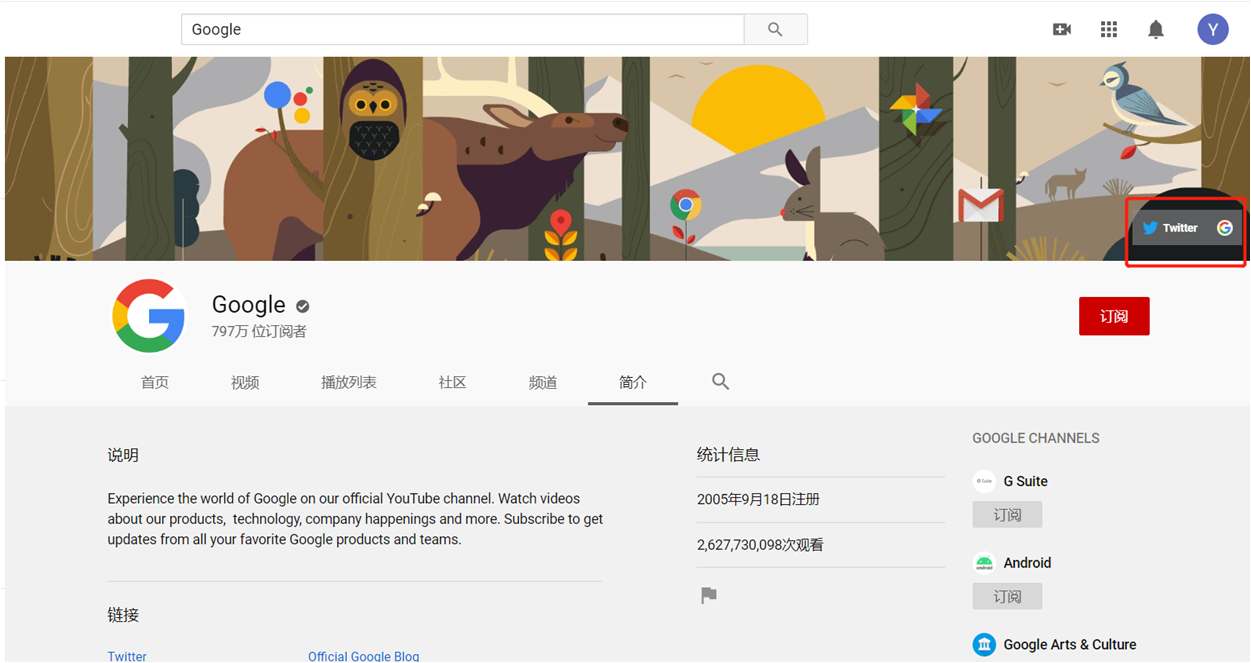This screenshot has height=663, width=1251.
Task: Click the G Suite channel icon
Action: click(x=984, y=481)
